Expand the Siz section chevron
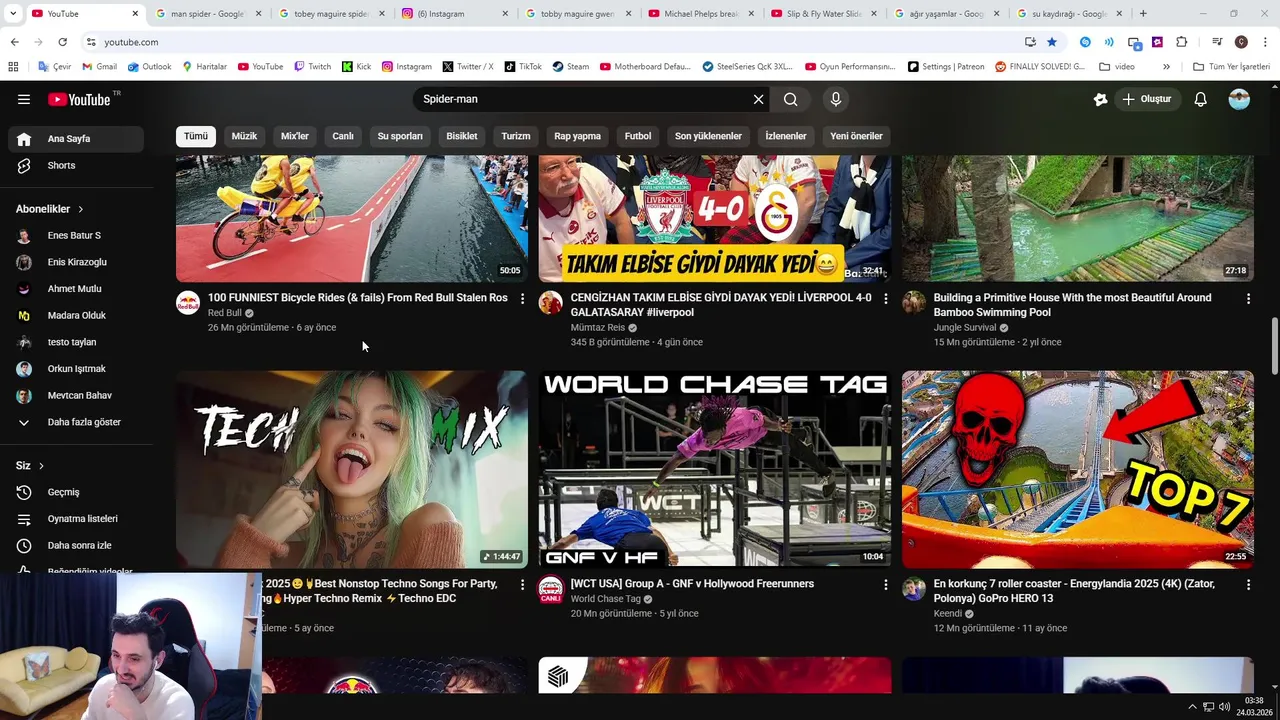The width and height of the screenshot is (1280, 720). 41,466
